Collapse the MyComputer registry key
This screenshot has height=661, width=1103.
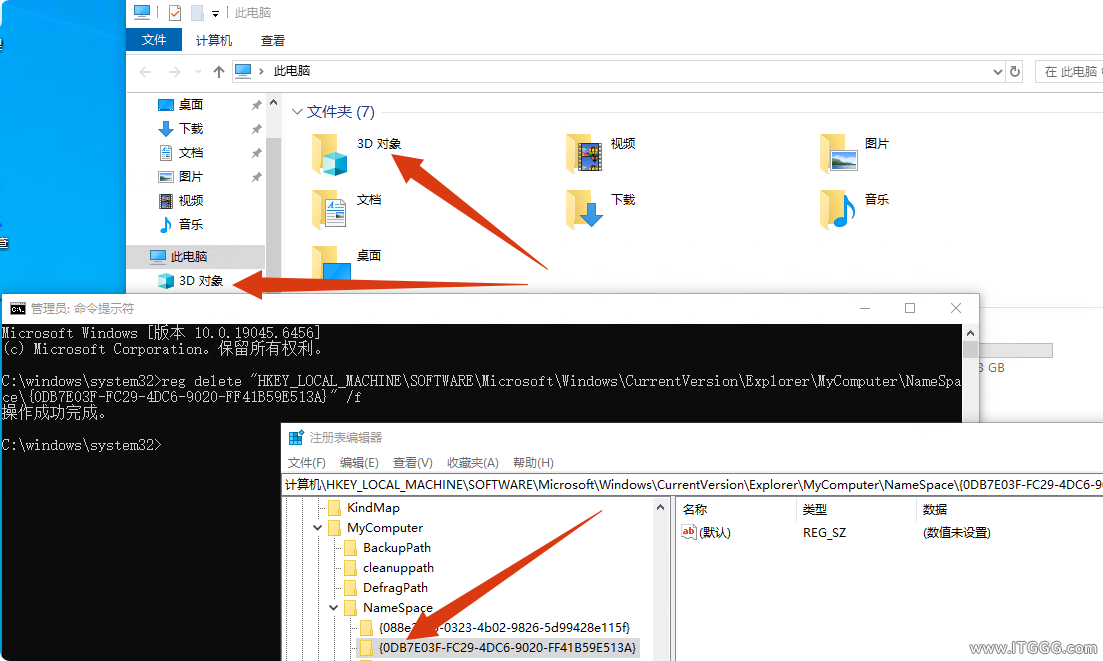(316, 527)
